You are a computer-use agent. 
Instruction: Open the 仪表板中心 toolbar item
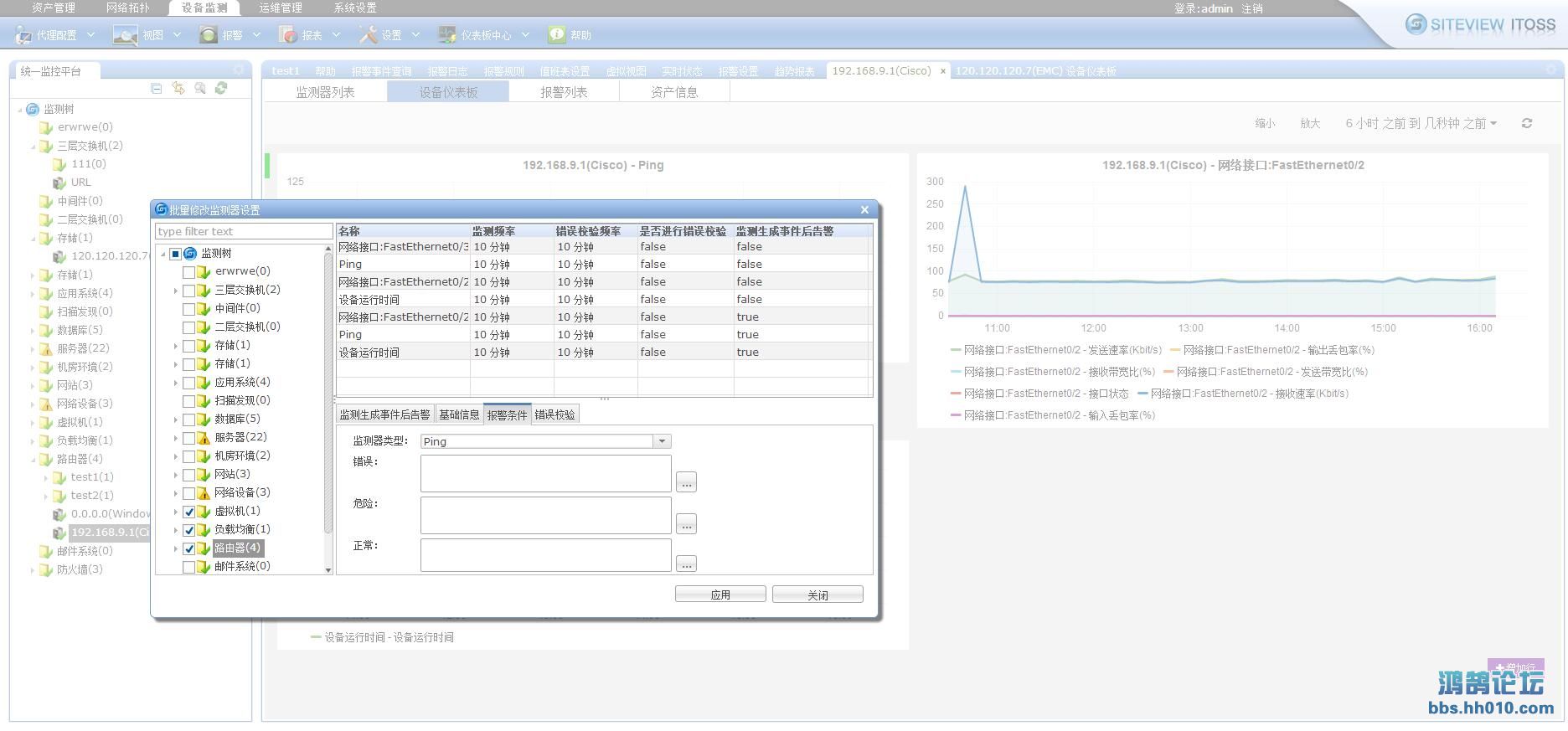[483, 35]
